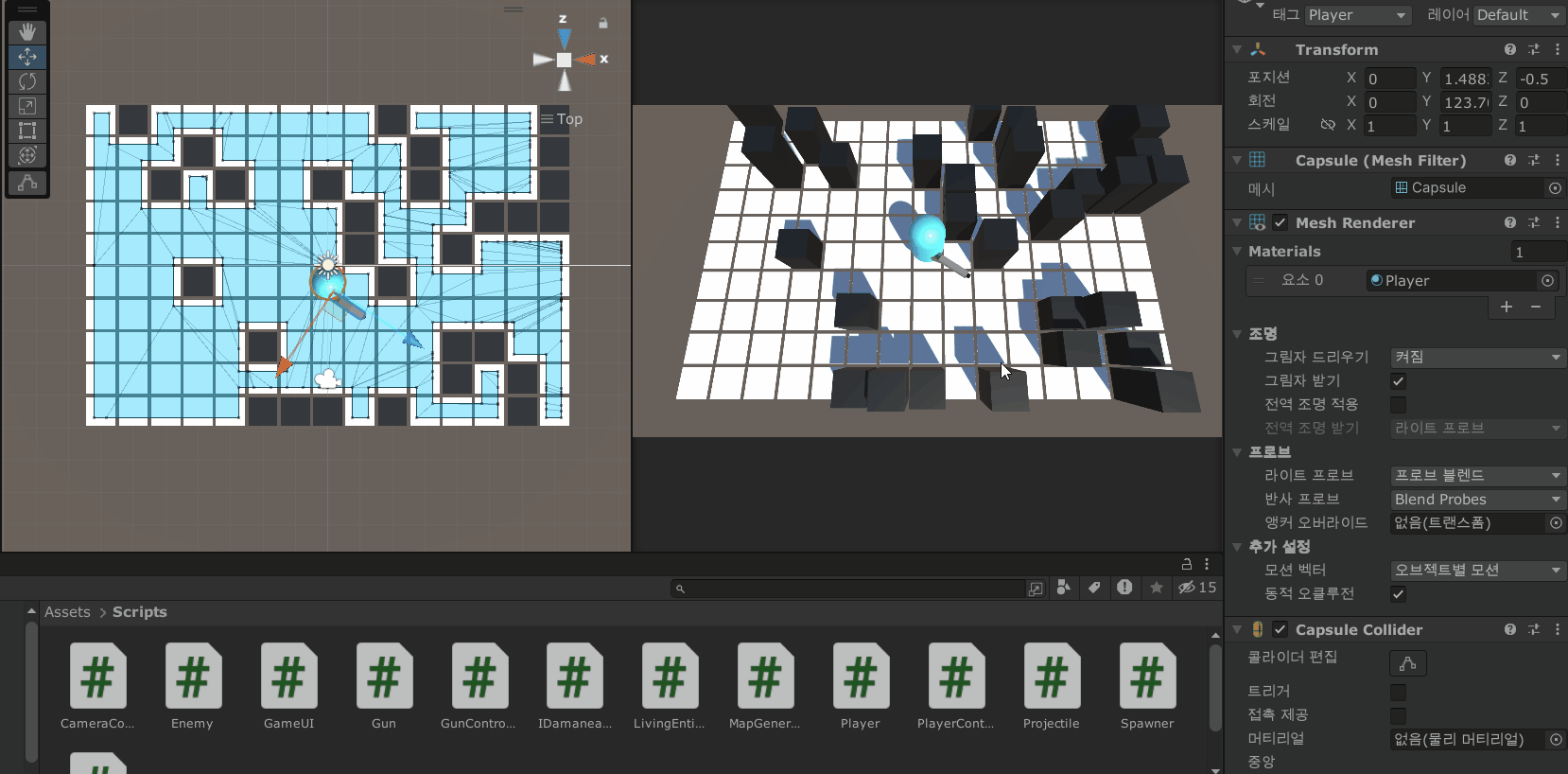Open search in scene packages icon

(x=1036, y=589)
